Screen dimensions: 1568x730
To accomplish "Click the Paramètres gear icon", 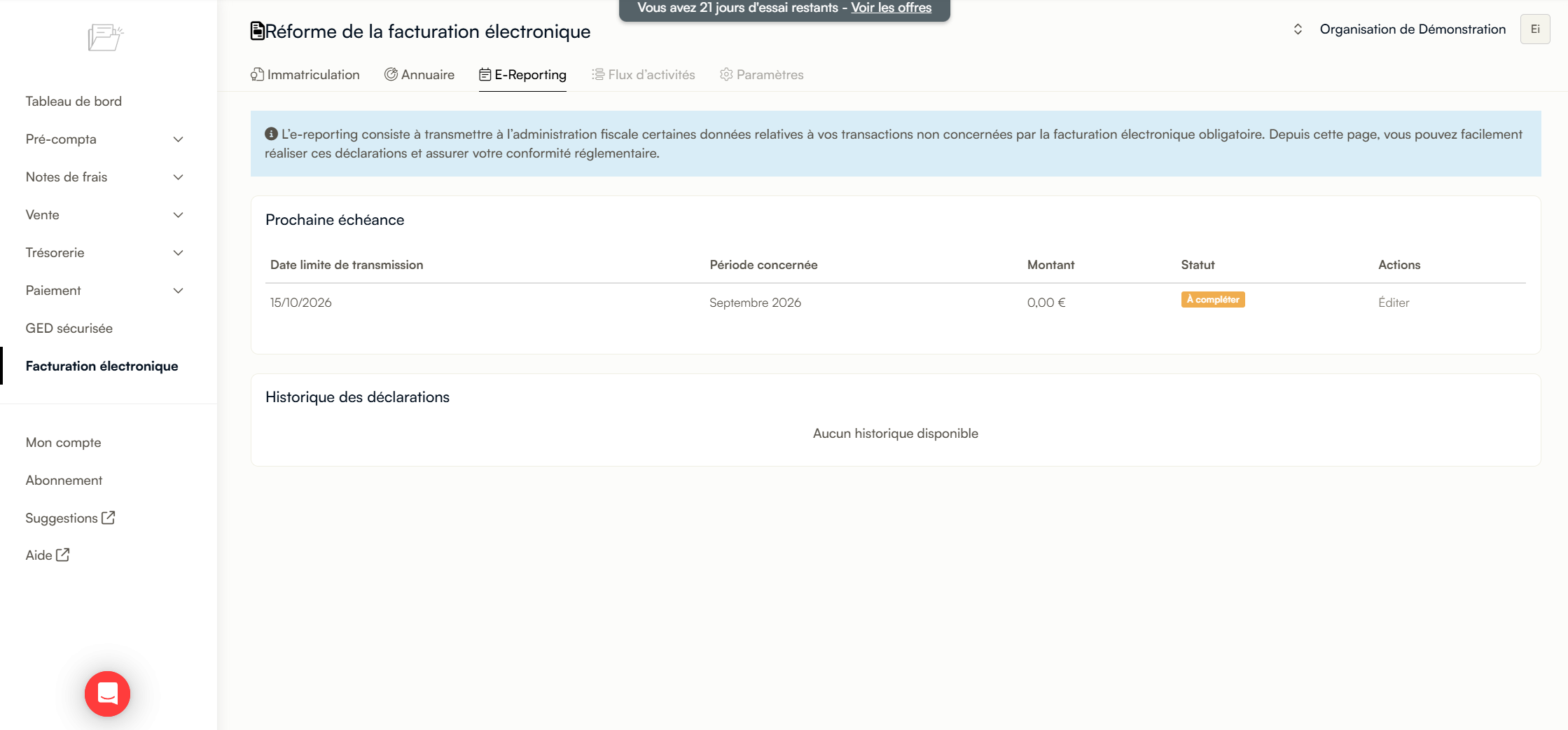I will click(726, 74).
